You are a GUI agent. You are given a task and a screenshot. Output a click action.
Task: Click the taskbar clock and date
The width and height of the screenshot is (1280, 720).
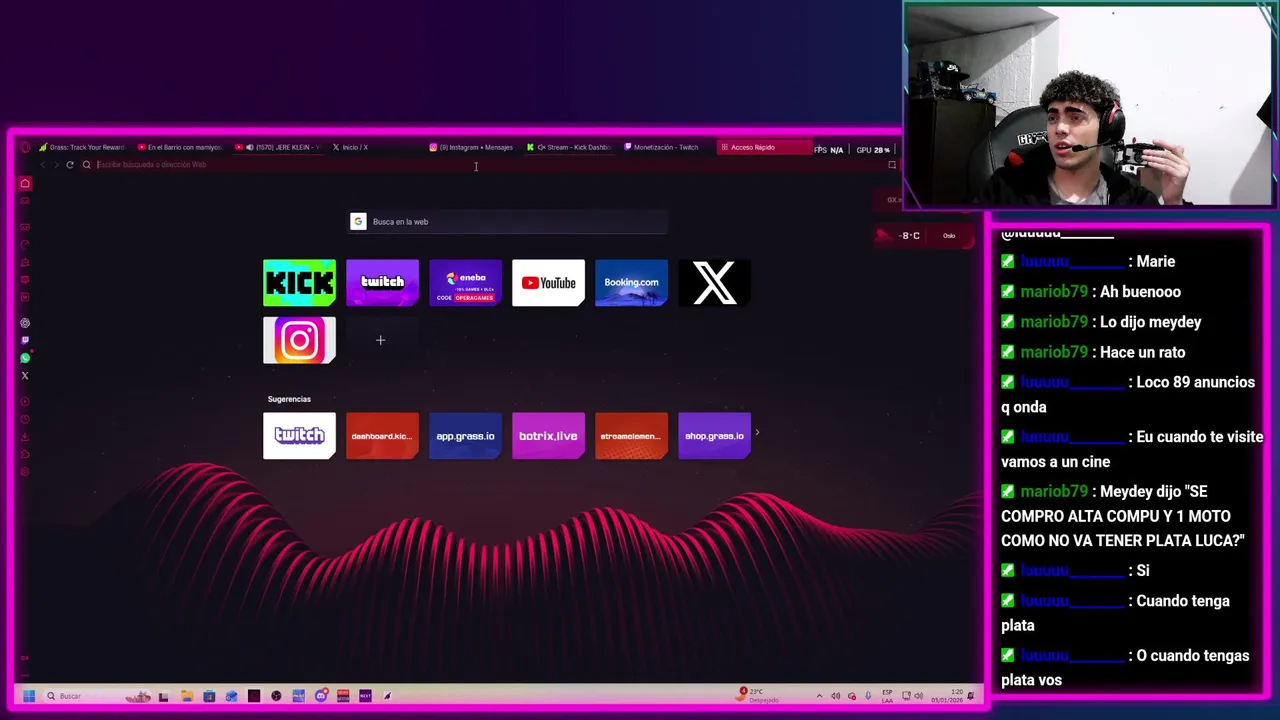coord(949,696)
